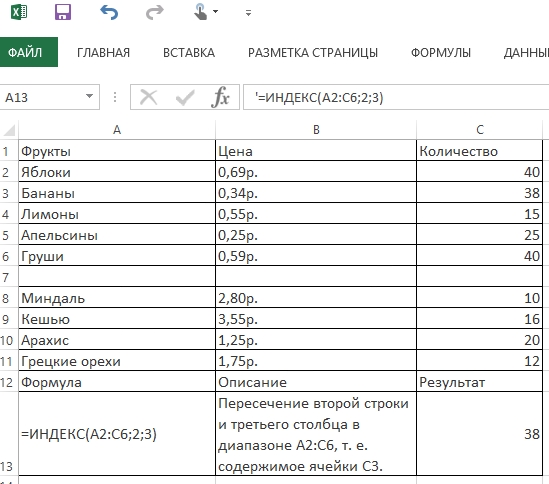The height and width of the screenshot is (484, 549).
Task: Click price cell 1,75р.
Action: [x=316, y=361]
